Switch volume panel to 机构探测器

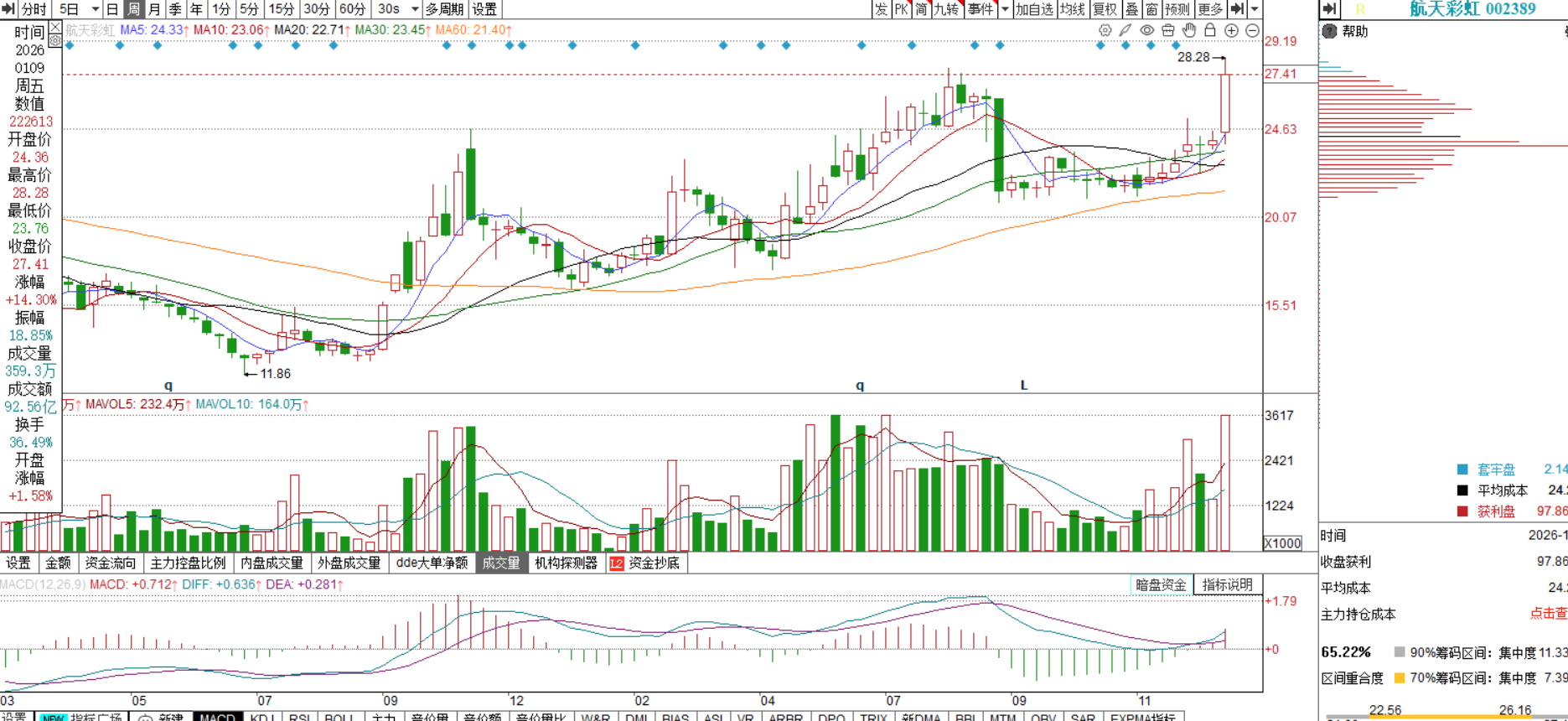click(x=566, y=563)
